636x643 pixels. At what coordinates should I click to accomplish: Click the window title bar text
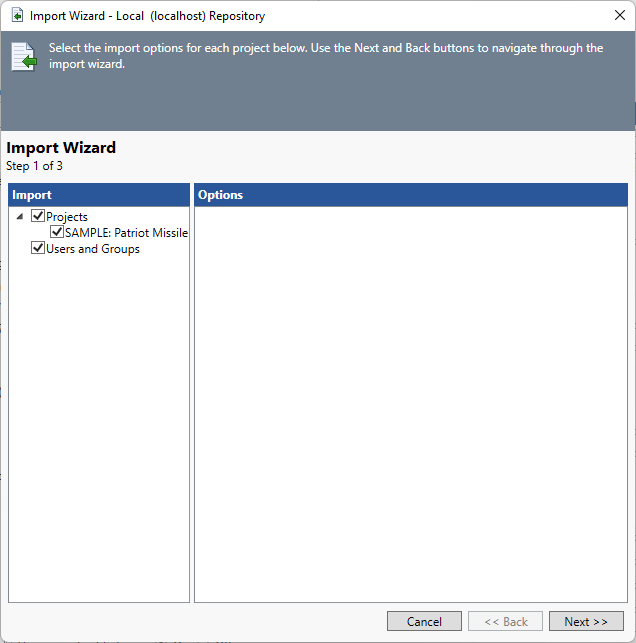pyautogui.click(x=147, y=16)
